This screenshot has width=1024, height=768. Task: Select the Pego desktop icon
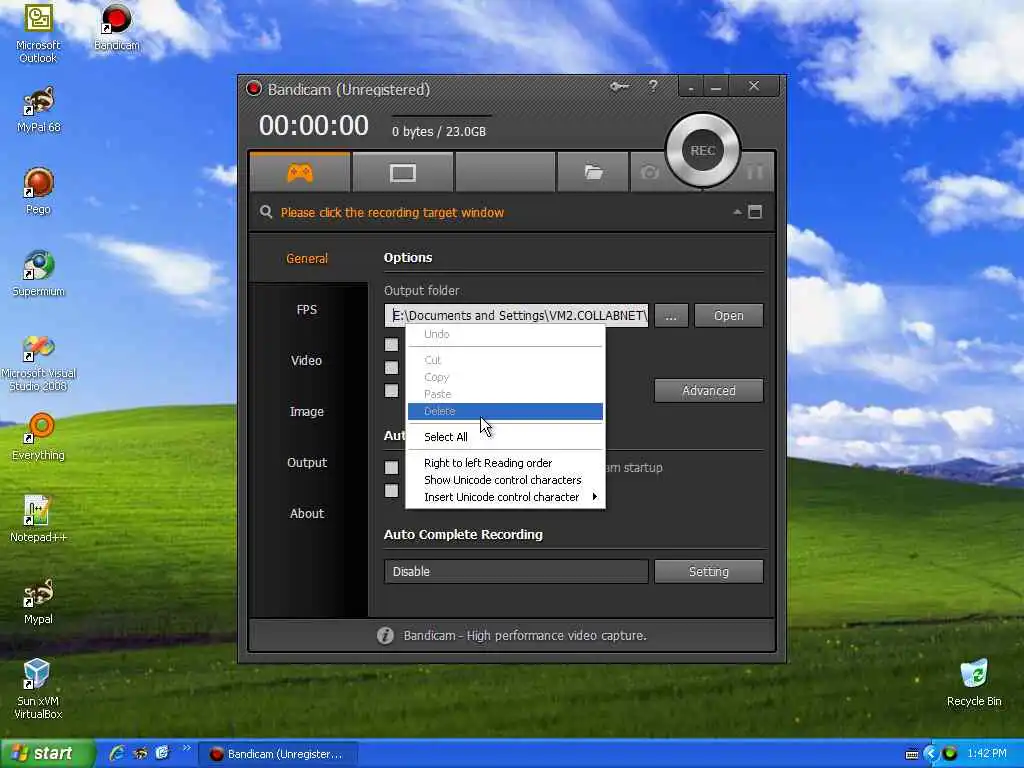tap(38, 191)
